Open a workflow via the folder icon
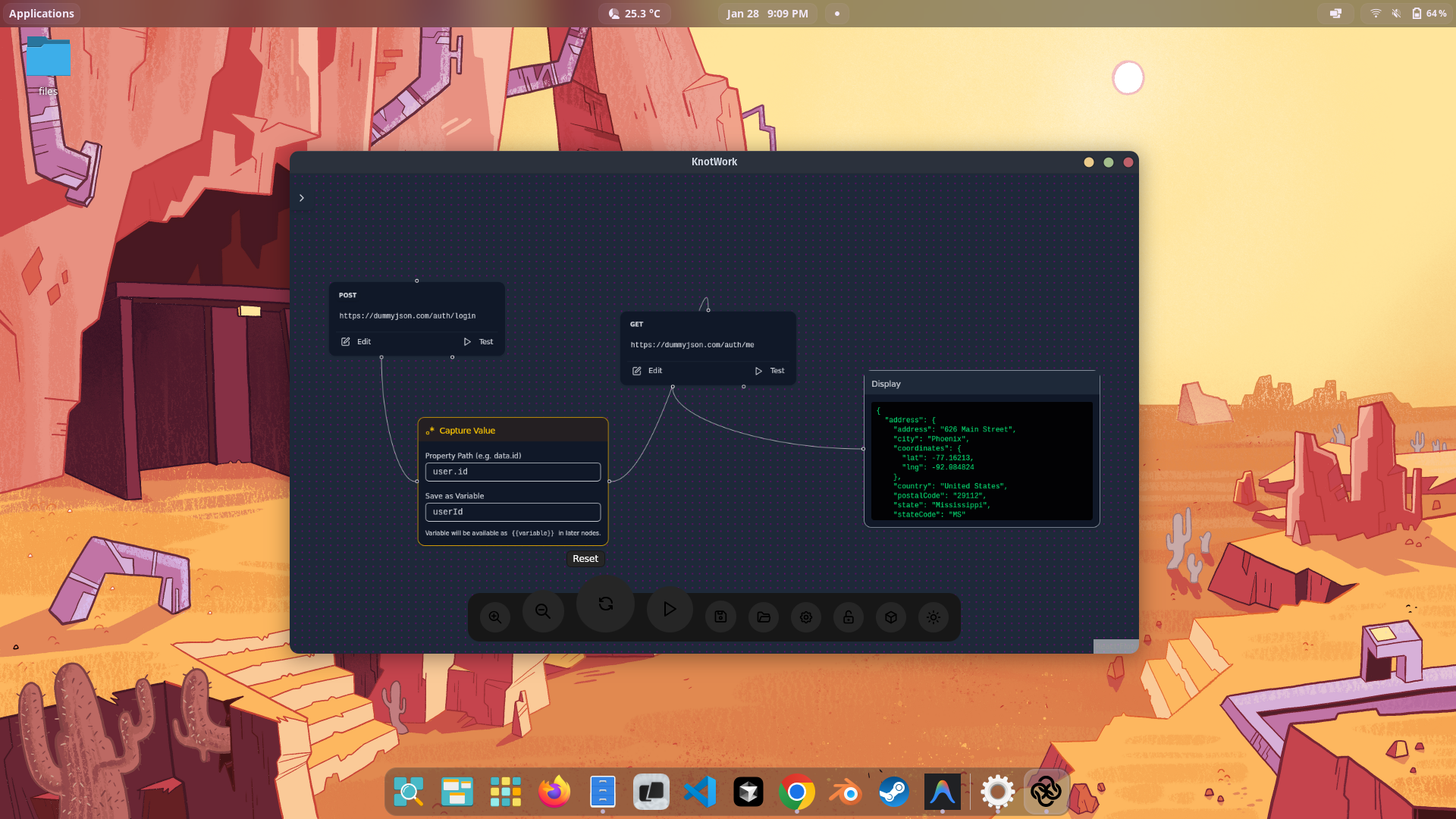The width and height of the screenshot is (1456, 819). tap(764, 617)
